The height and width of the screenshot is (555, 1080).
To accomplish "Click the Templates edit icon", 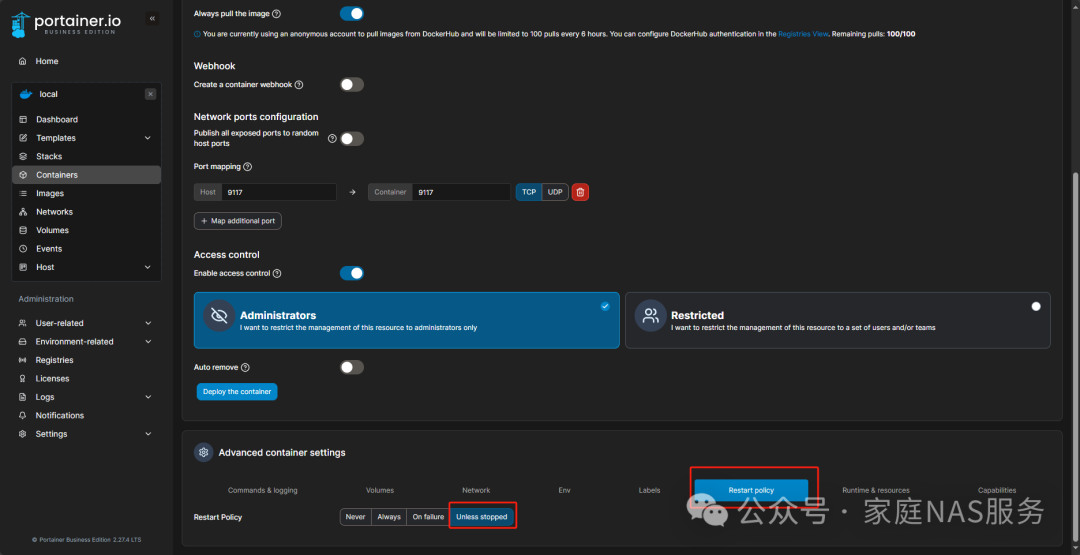I will 23,138.
